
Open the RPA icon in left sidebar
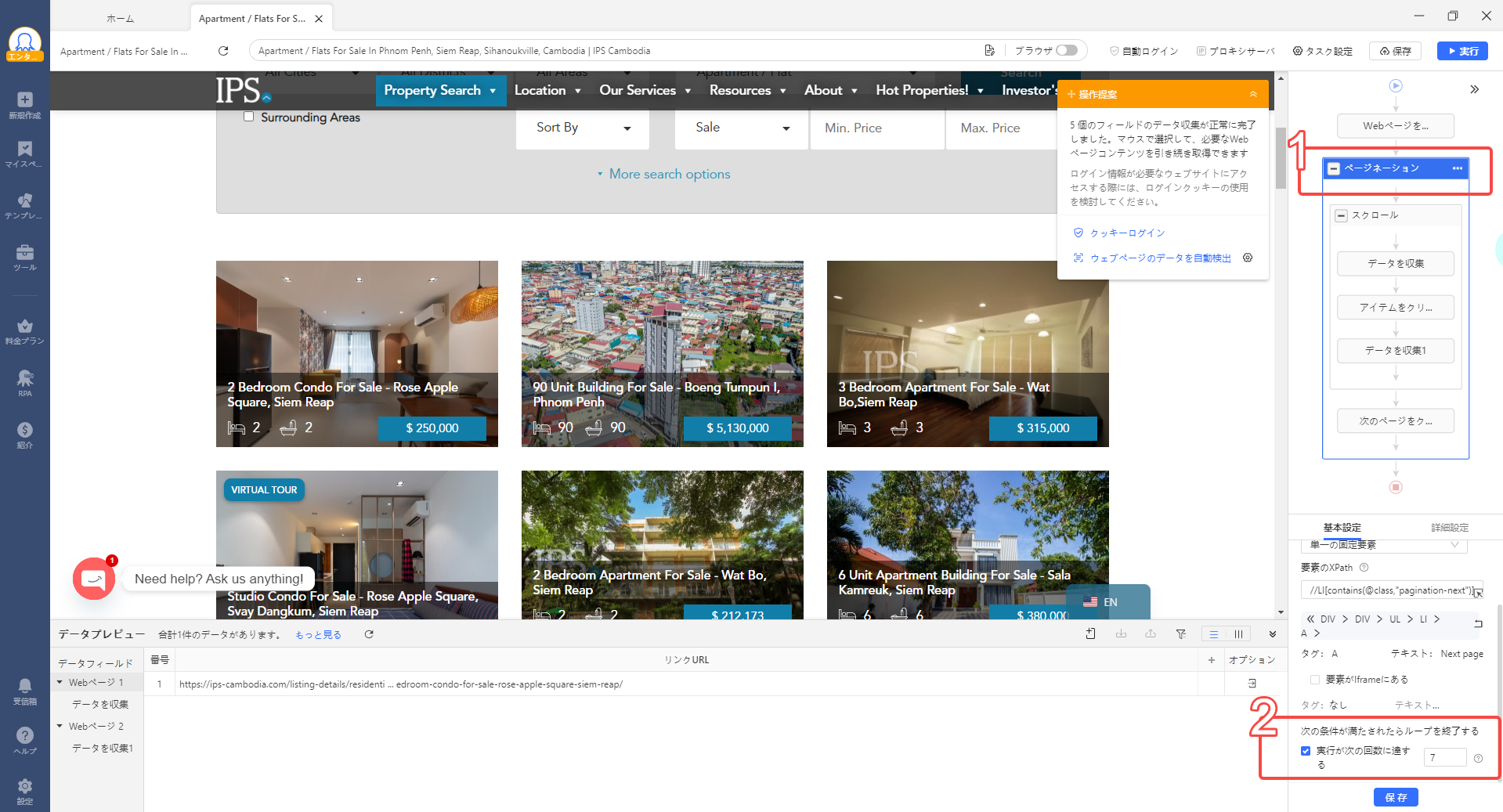pyautogui.click(x=25, y=383)
